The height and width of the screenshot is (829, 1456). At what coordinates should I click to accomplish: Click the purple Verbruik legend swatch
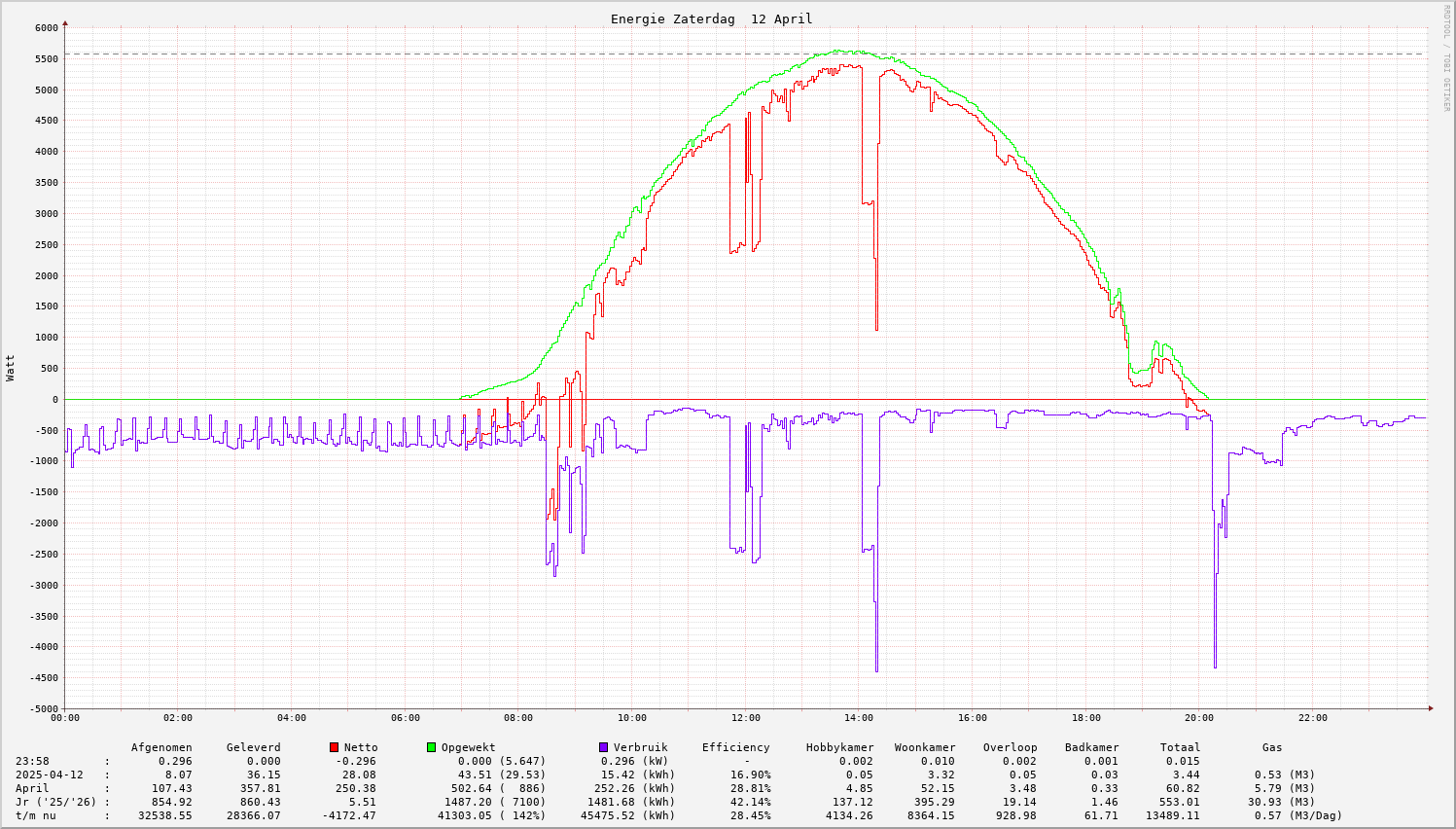click(603, 747)
